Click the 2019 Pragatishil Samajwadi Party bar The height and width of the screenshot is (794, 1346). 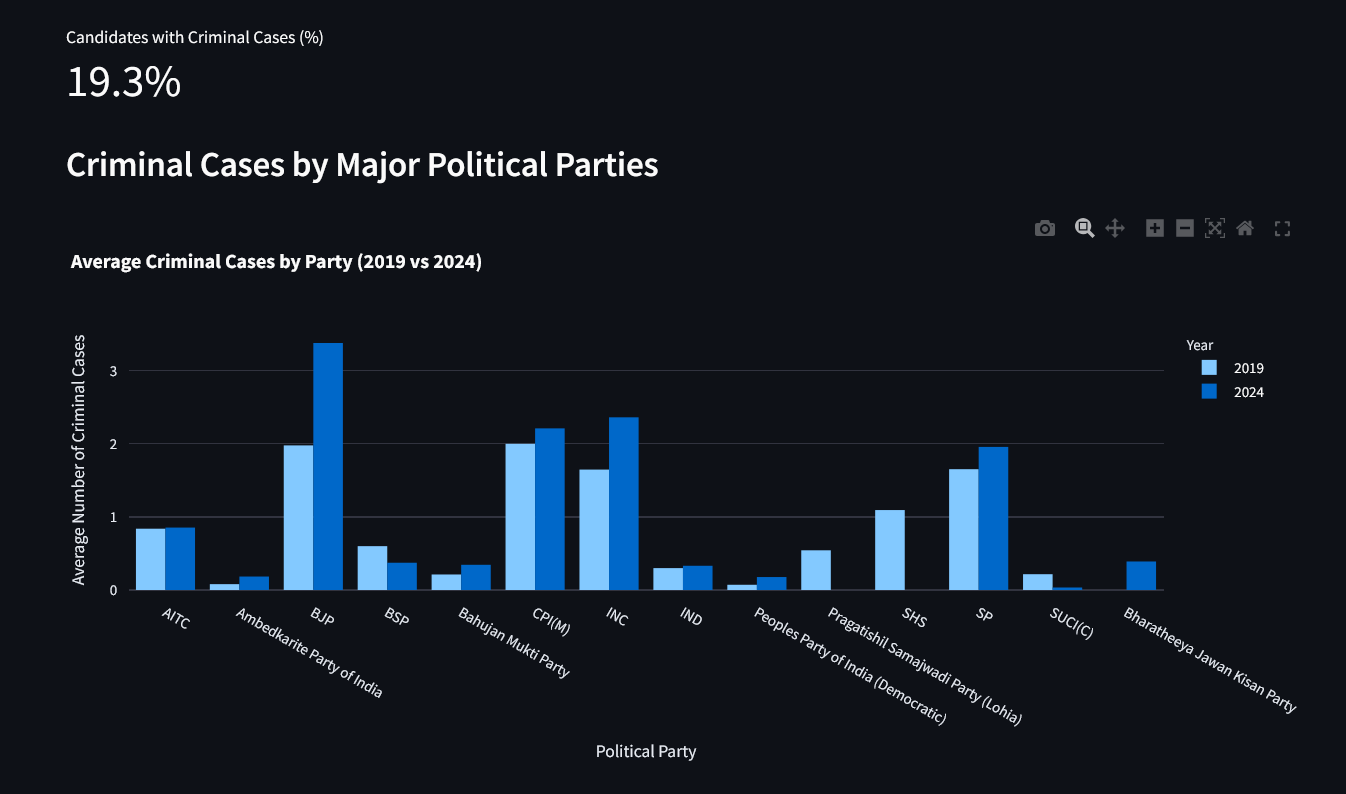816,570
